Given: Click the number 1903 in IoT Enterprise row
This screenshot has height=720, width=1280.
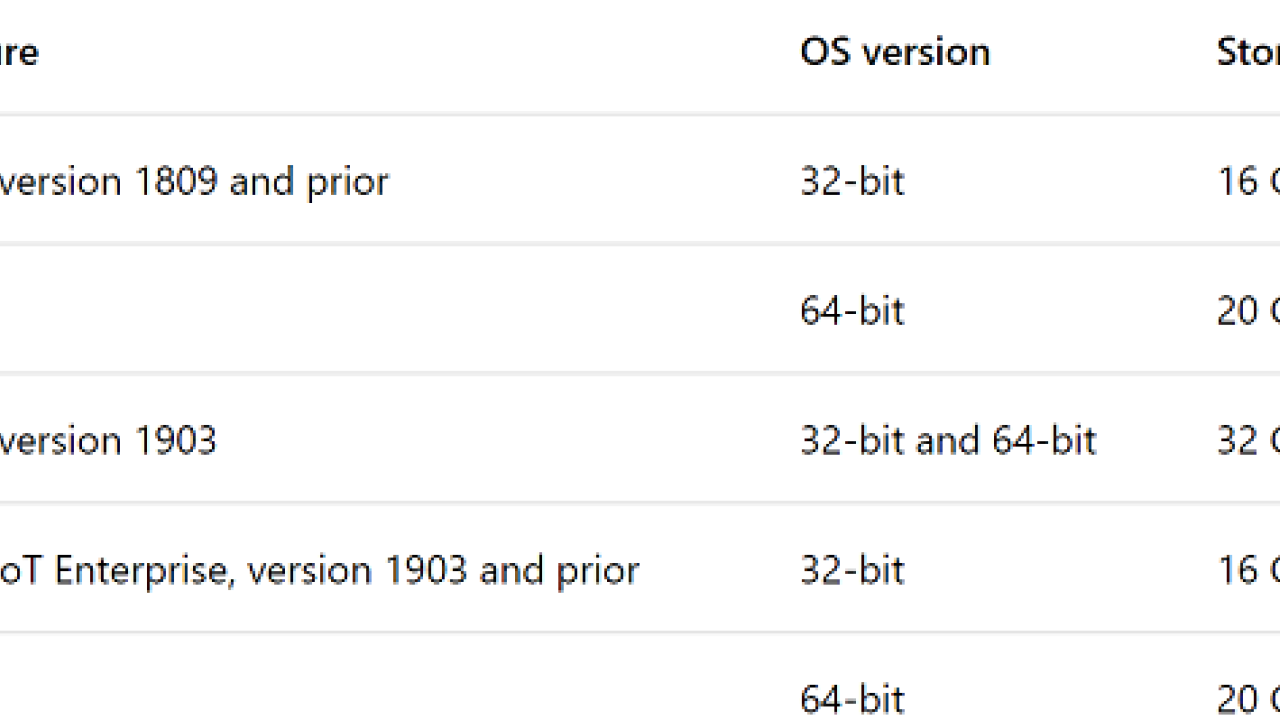Looking at the screenshot, I should click(x=426, y=570).
